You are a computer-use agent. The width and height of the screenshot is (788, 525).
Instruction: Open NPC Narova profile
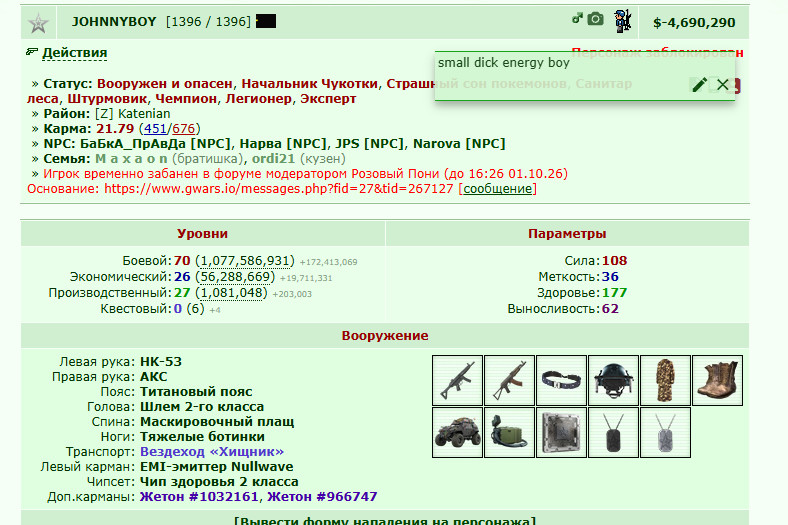pyautogui.click(x=459, y=144)
